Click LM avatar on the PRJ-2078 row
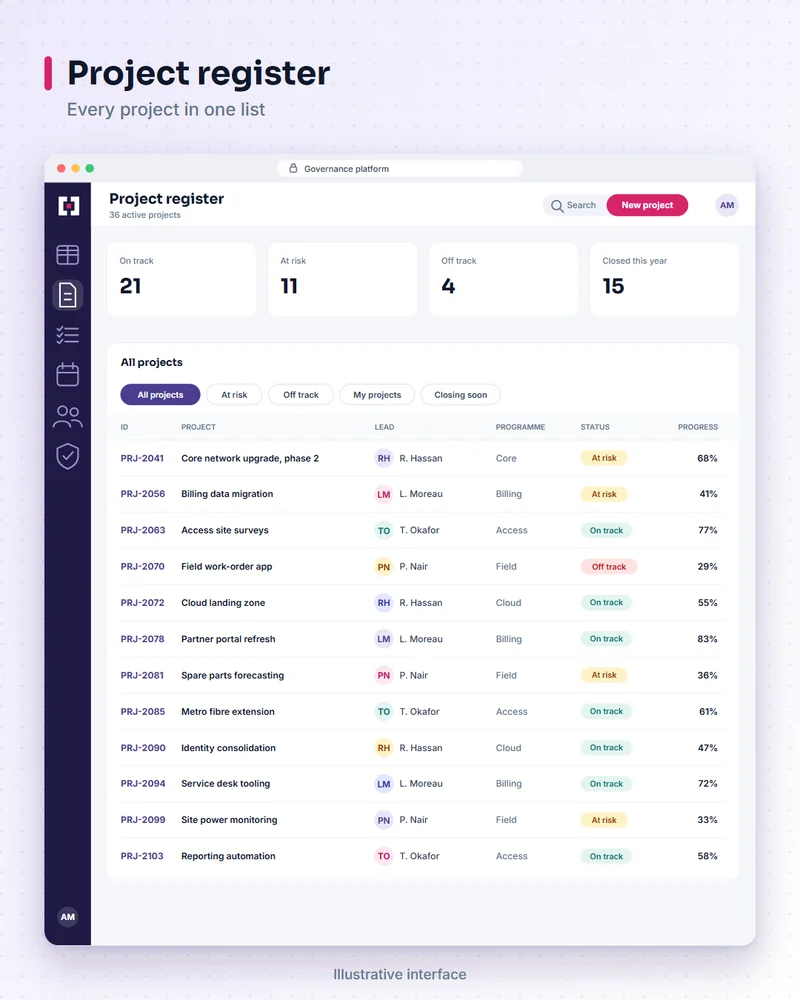This screenshot has height=1000, width=800. tap(383, 639)
